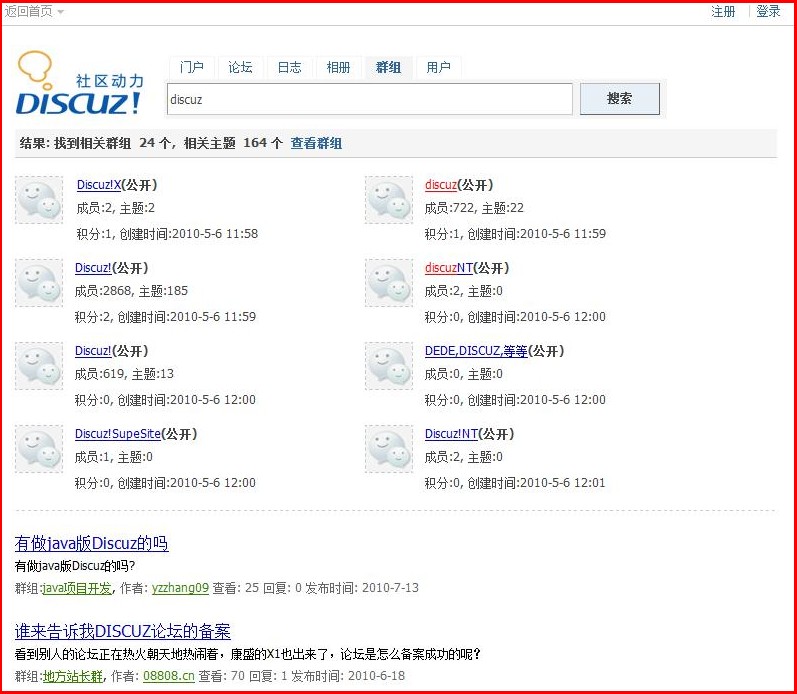Open the java项目开发 group link
Screen dimensions: 797x694
(77, 588)
